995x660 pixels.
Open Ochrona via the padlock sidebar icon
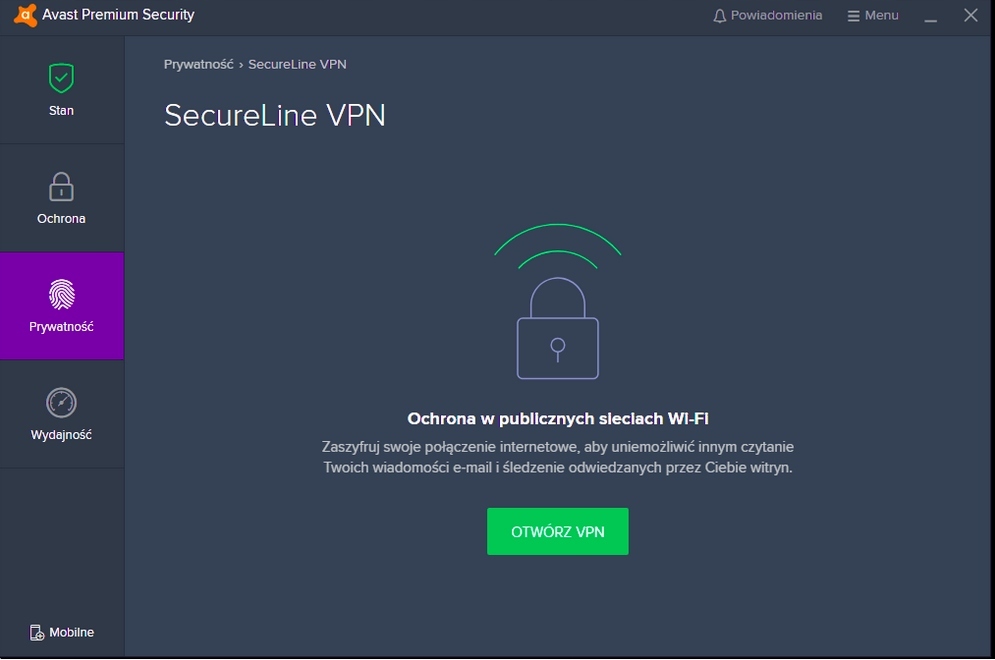[x=61, y=187]
